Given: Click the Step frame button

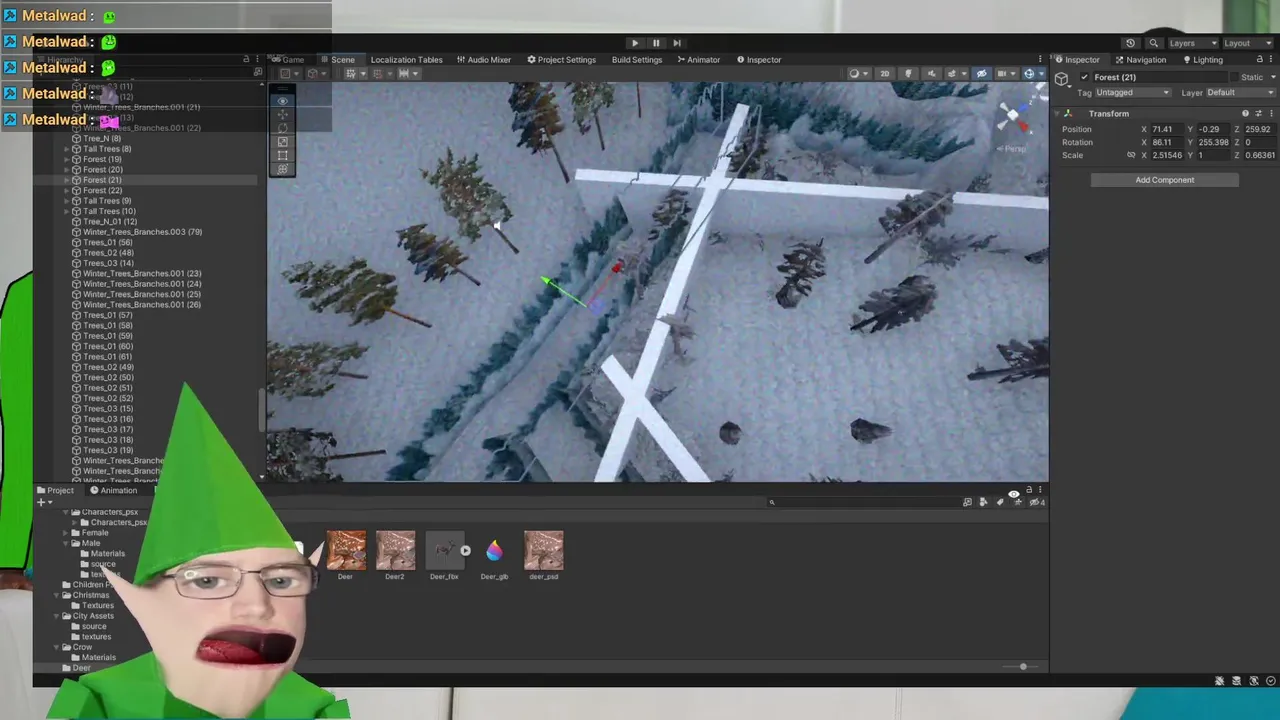Looking at the screenshot, I should click(677, 43).
